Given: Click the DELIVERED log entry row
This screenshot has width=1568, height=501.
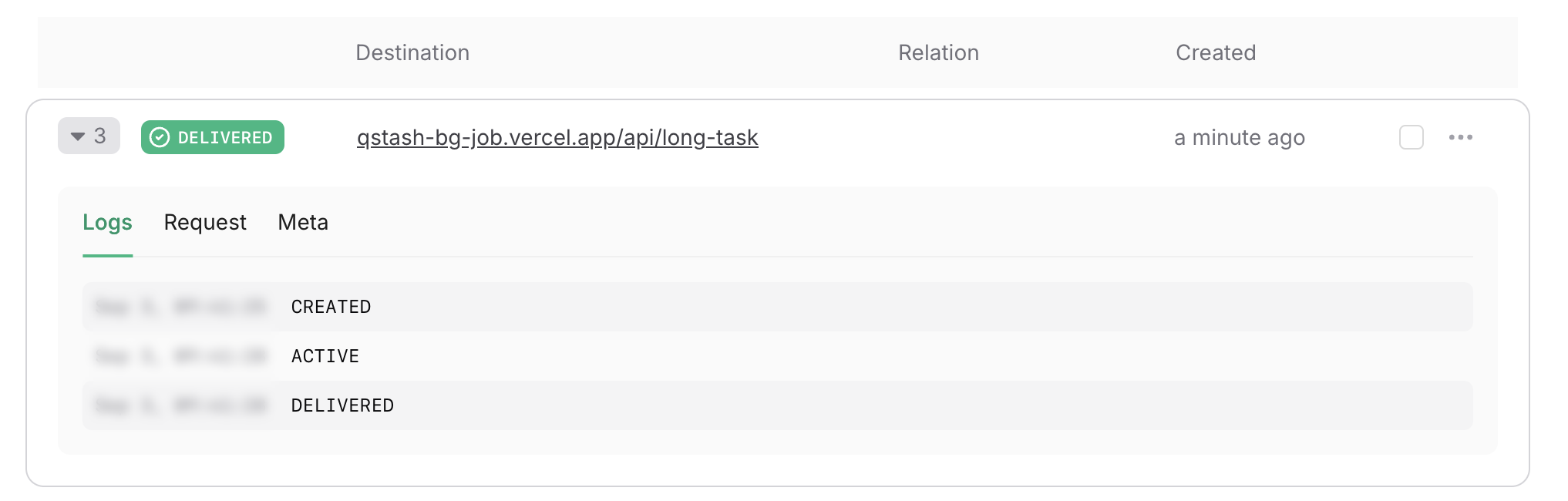Looking at the screenshot, I should pyautogui.click(x=777, y=405).
